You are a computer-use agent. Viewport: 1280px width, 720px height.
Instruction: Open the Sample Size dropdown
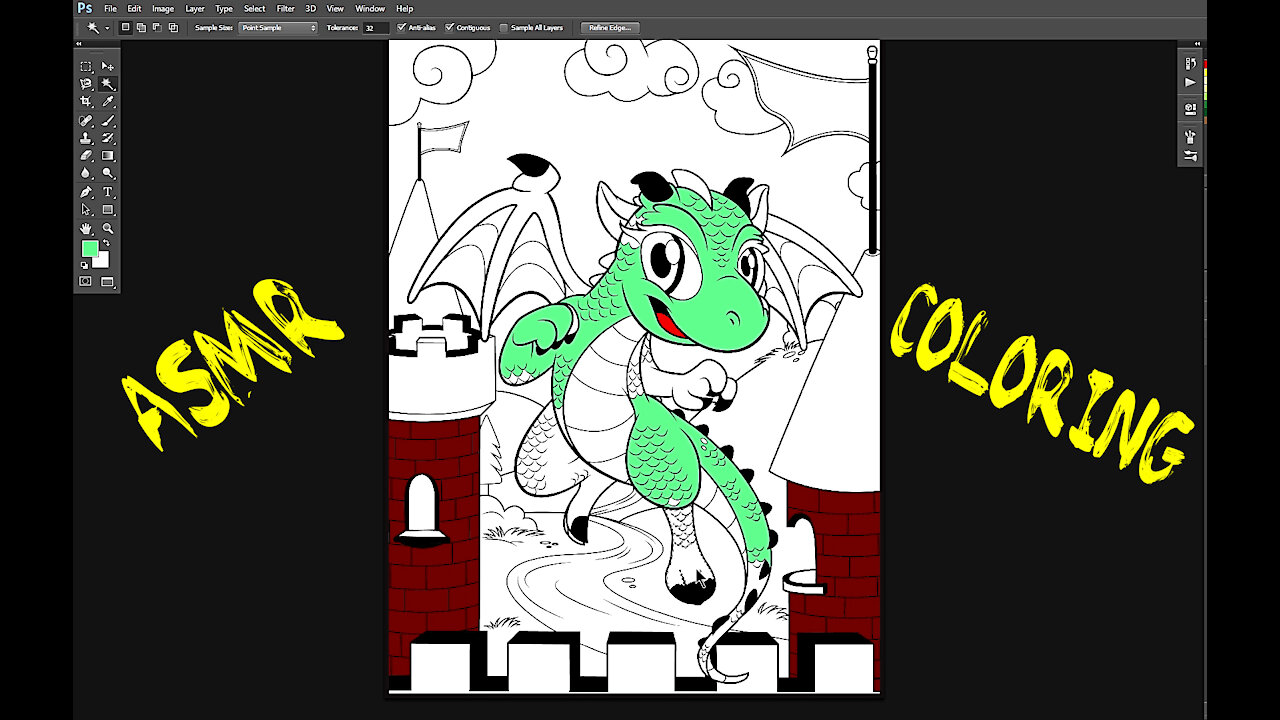(x=278, y=27)
